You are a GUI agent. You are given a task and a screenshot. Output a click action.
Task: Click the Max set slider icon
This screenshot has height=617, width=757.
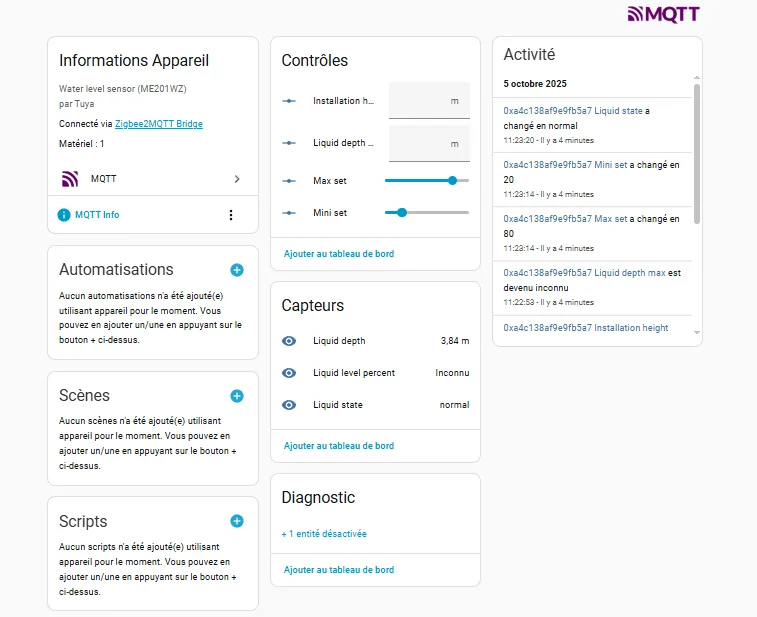[x=289, y=181]
